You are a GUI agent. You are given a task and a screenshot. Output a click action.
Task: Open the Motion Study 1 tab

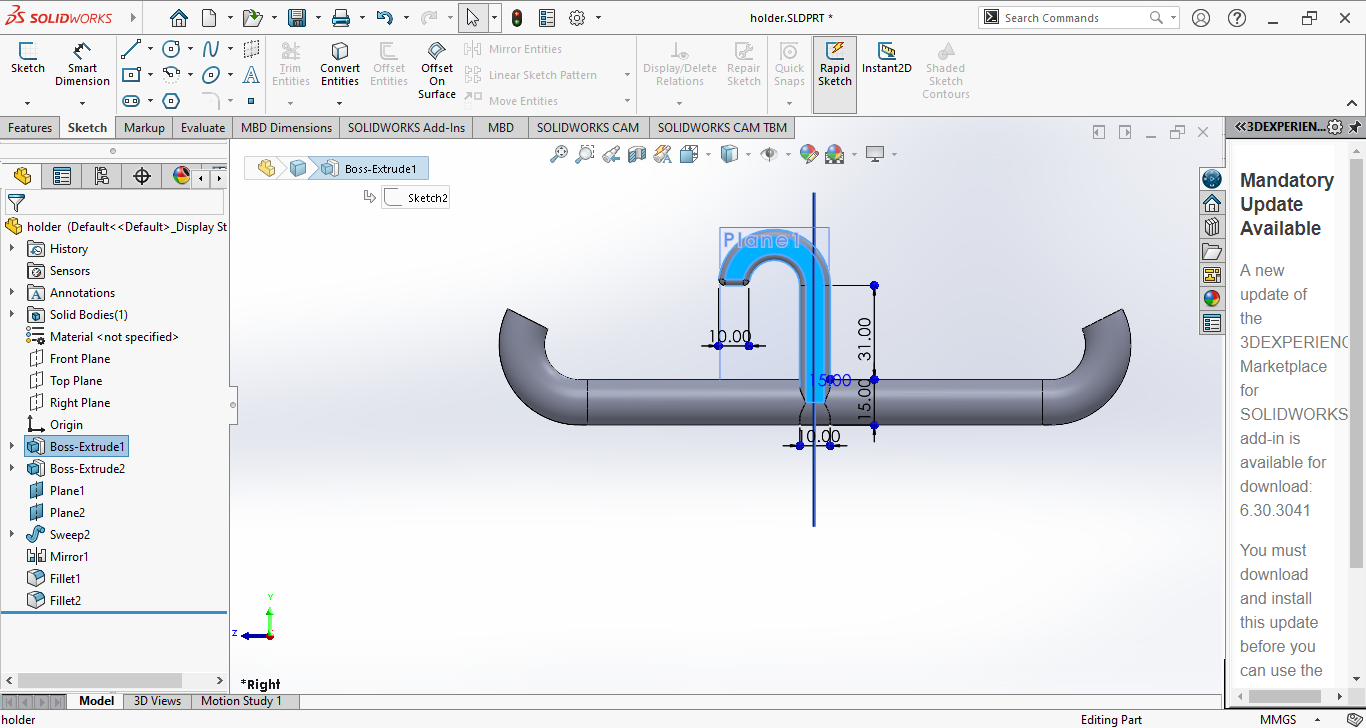pos(241,701)
